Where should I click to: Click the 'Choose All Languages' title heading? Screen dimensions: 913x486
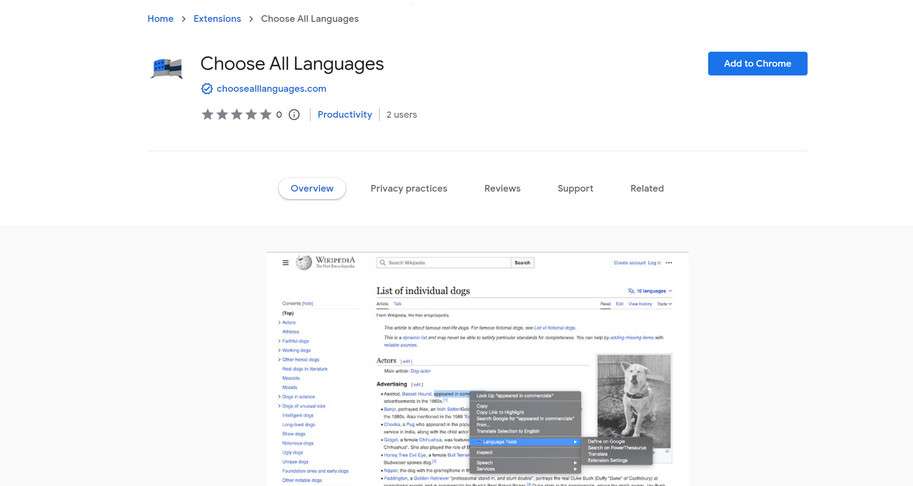tap(292, 63)
